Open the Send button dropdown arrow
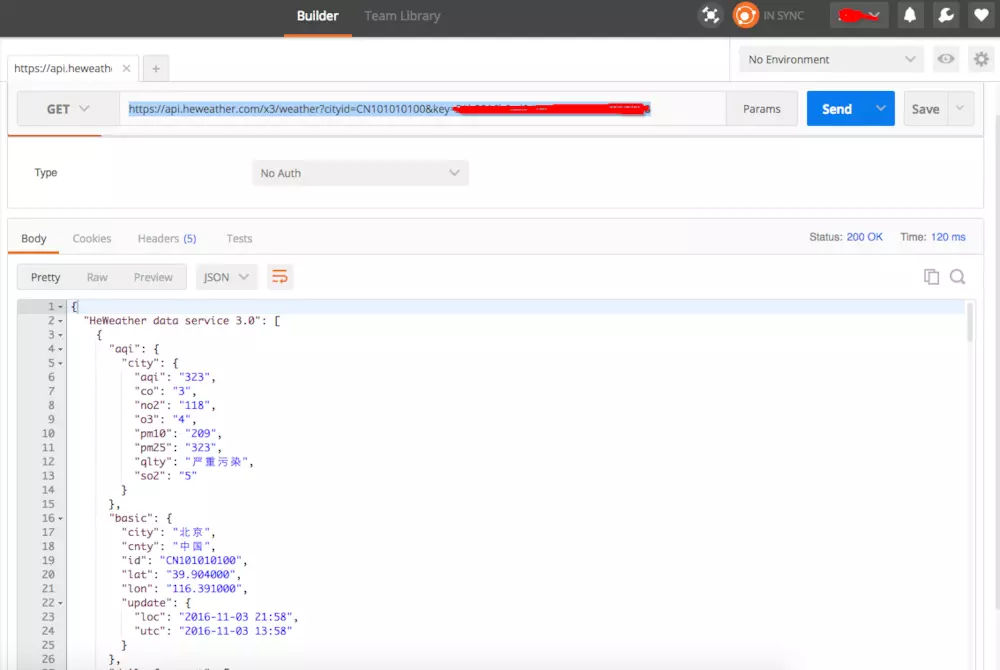This screenshot has width=1000, height=670. [881, 108]
